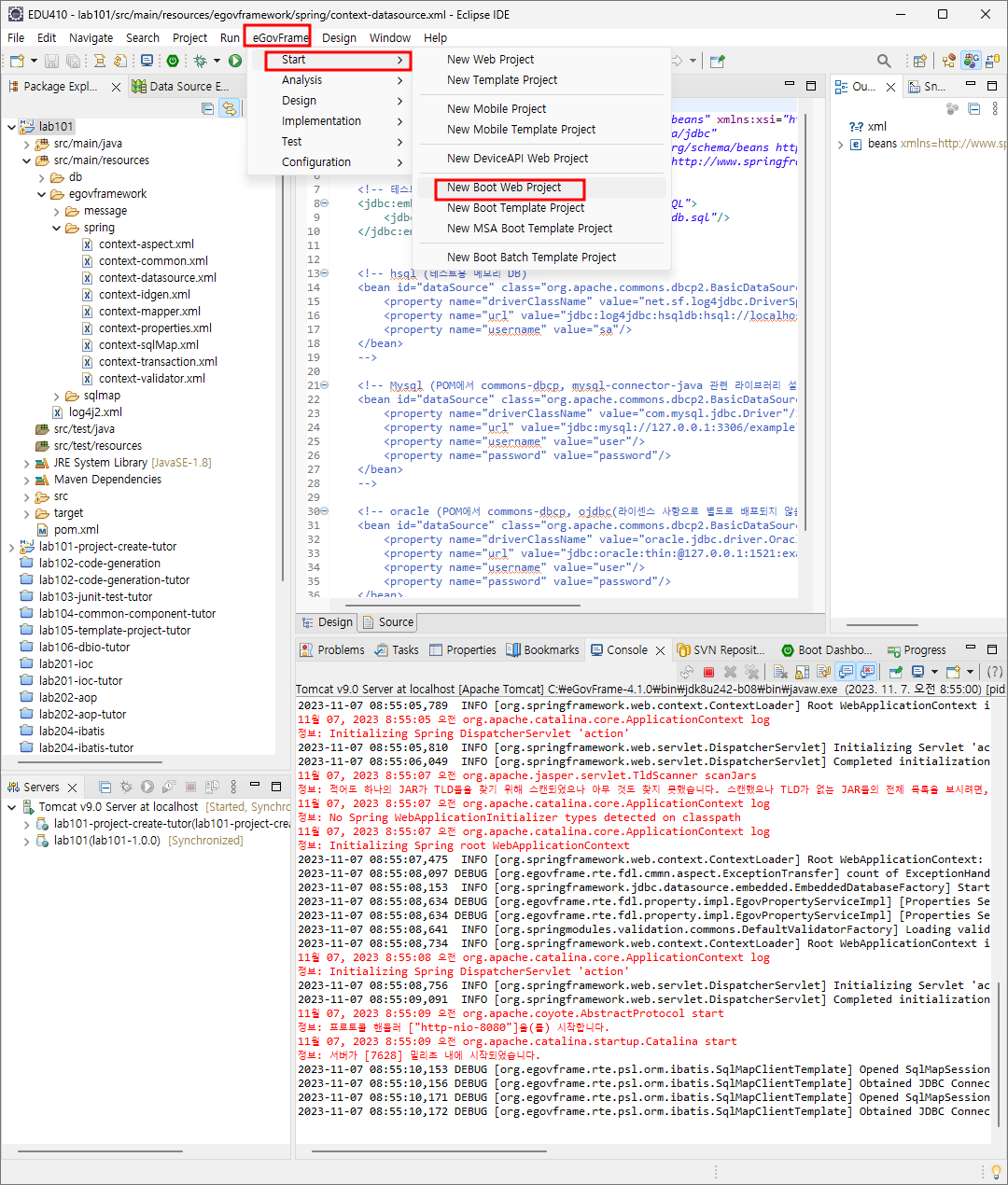Screen dimensions: 1008x1185
Task: Collapse the egovframework folder
Action: point(41,194)
